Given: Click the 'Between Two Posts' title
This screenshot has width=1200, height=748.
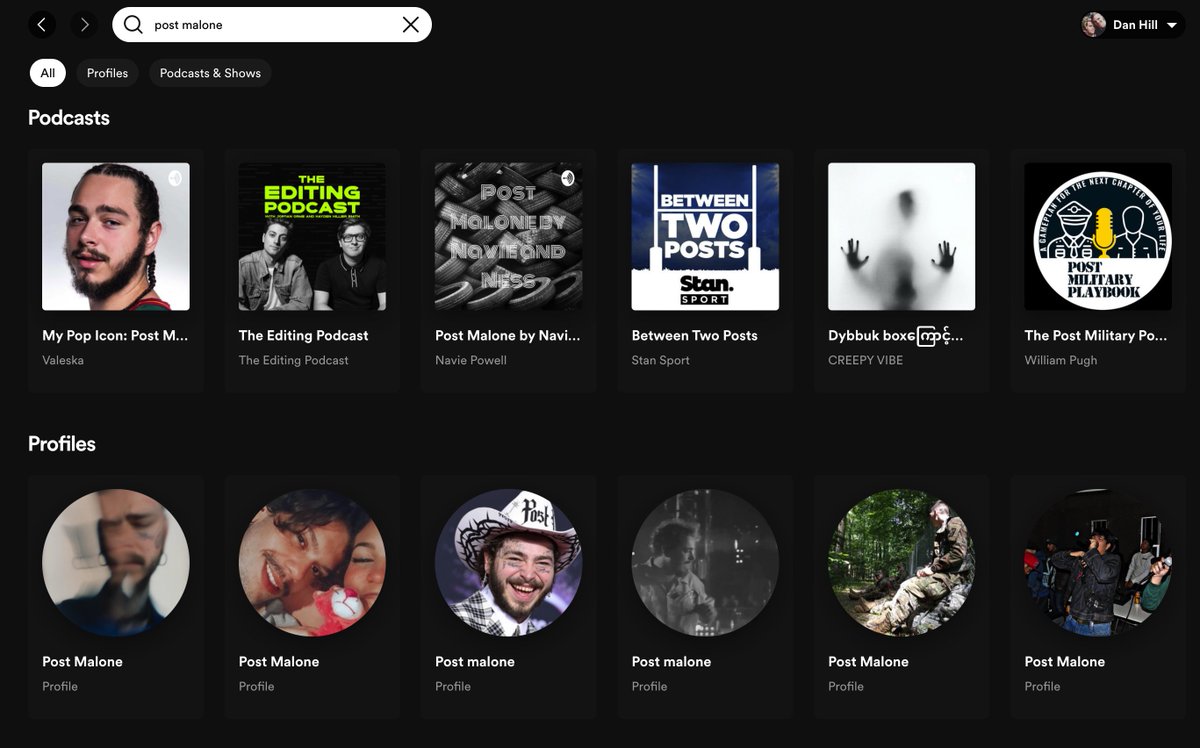Looking at the screenshot, I should click(x=695, y=336).
